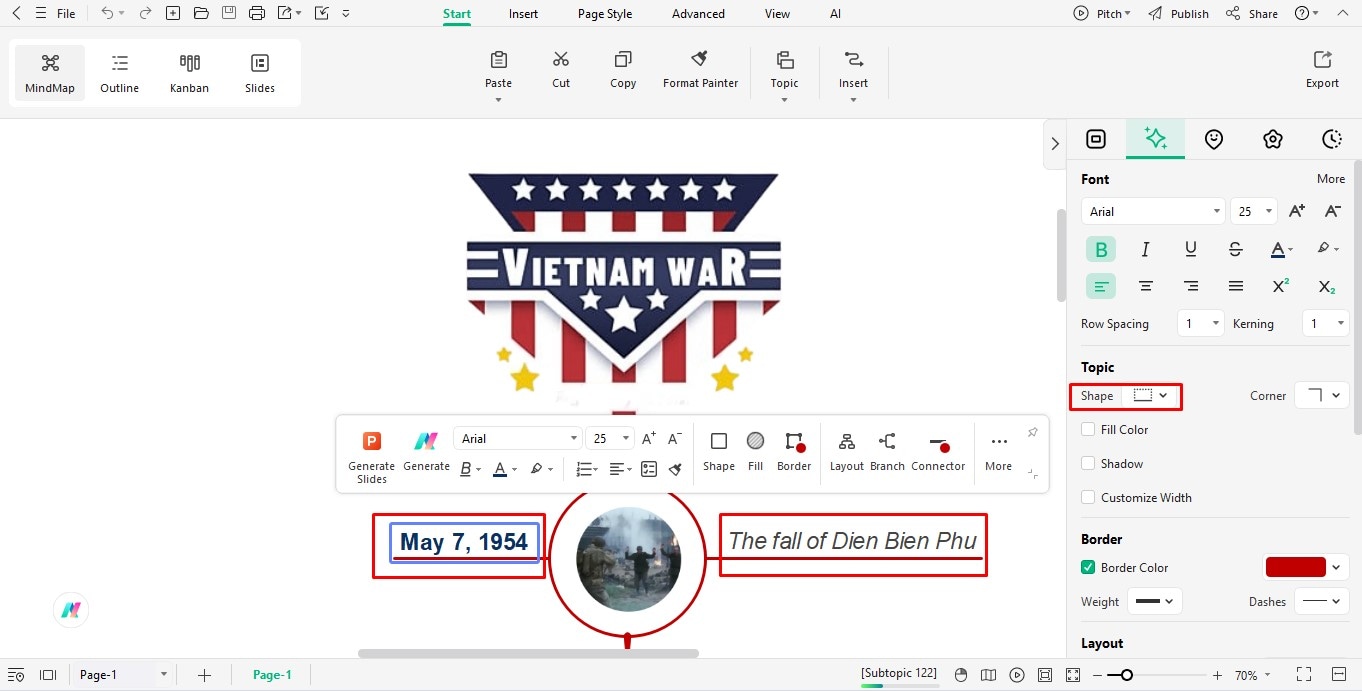Click Layout in floating toolbar
The height and width of the screenshot is (691, 1362).
tap(846, 452)
